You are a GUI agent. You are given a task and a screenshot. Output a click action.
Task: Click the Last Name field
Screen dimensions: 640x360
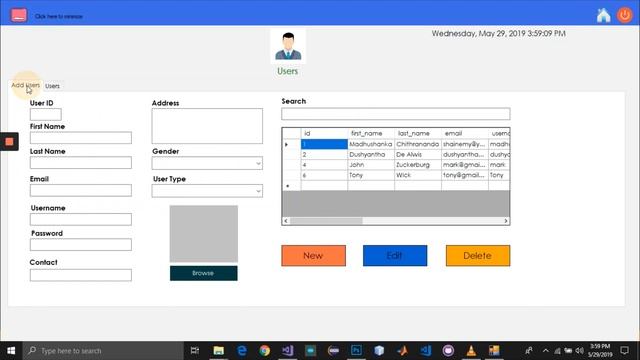[x=80, y=162]
